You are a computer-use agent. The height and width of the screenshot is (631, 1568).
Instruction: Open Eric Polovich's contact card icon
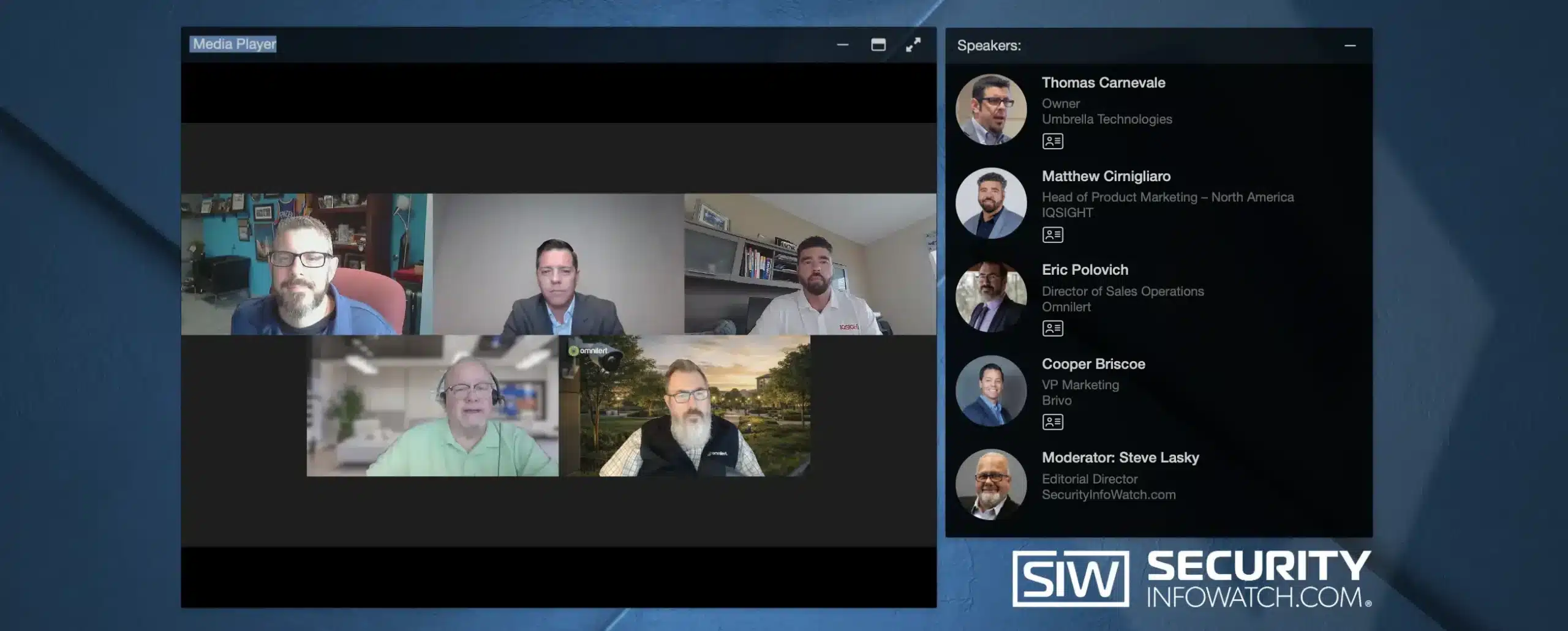pos(1052,329)
